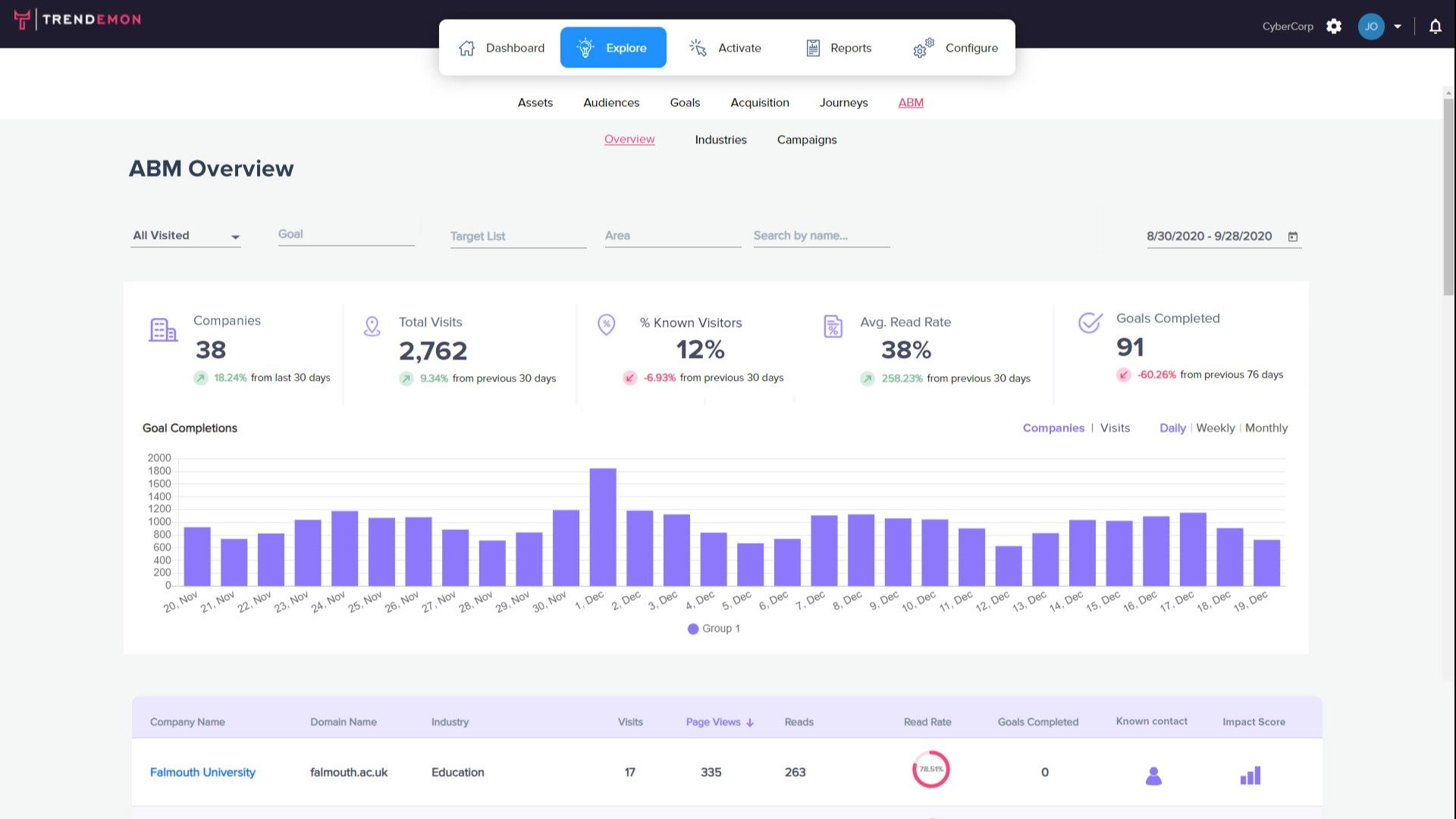Click Falmouth University known contact person icon

point(1153,775)
